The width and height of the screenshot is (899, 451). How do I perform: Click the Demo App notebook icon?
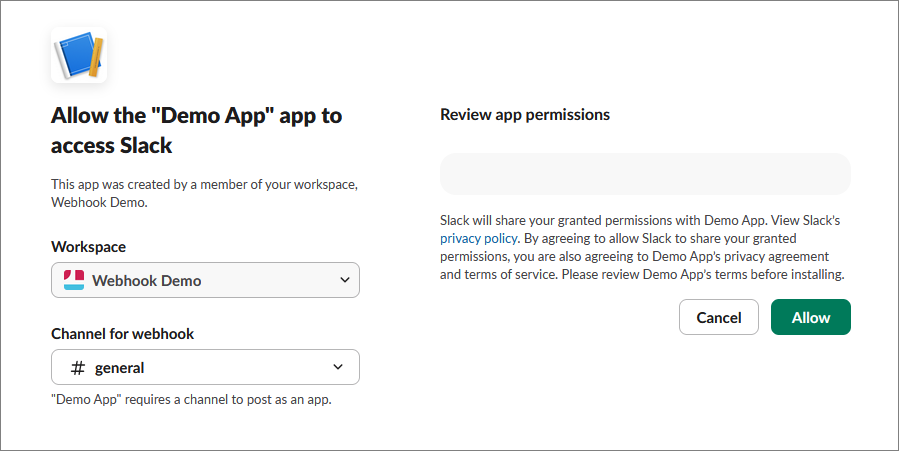coord(79,56)
